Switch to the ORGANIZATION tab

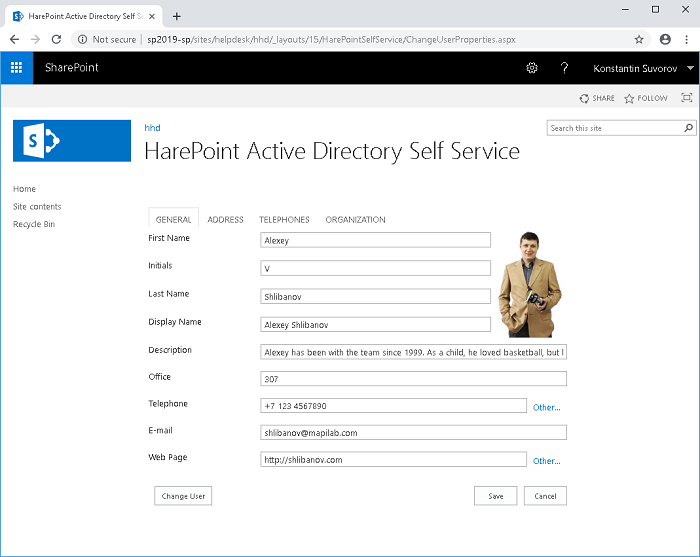[355, 220]
